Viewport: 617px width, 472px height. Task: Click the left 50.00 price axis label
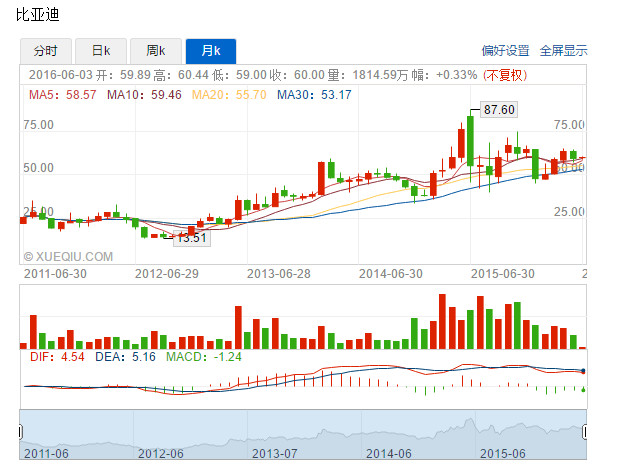(38, 168)
